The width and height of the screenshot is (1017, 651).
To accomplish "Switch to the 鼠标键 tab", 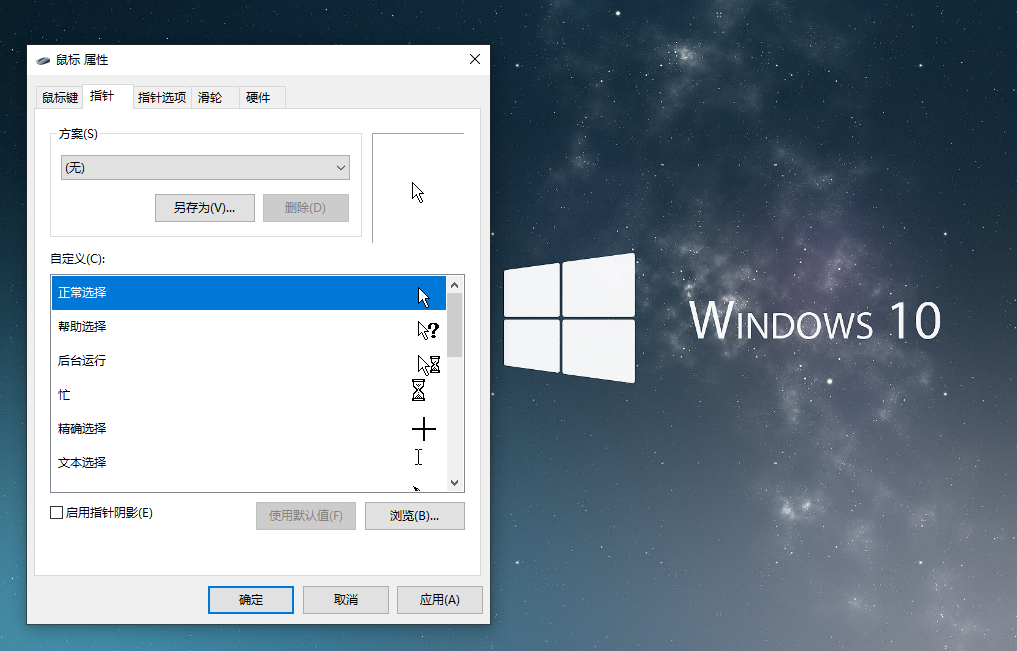I will pyautogui.click(x=59, y=97).
